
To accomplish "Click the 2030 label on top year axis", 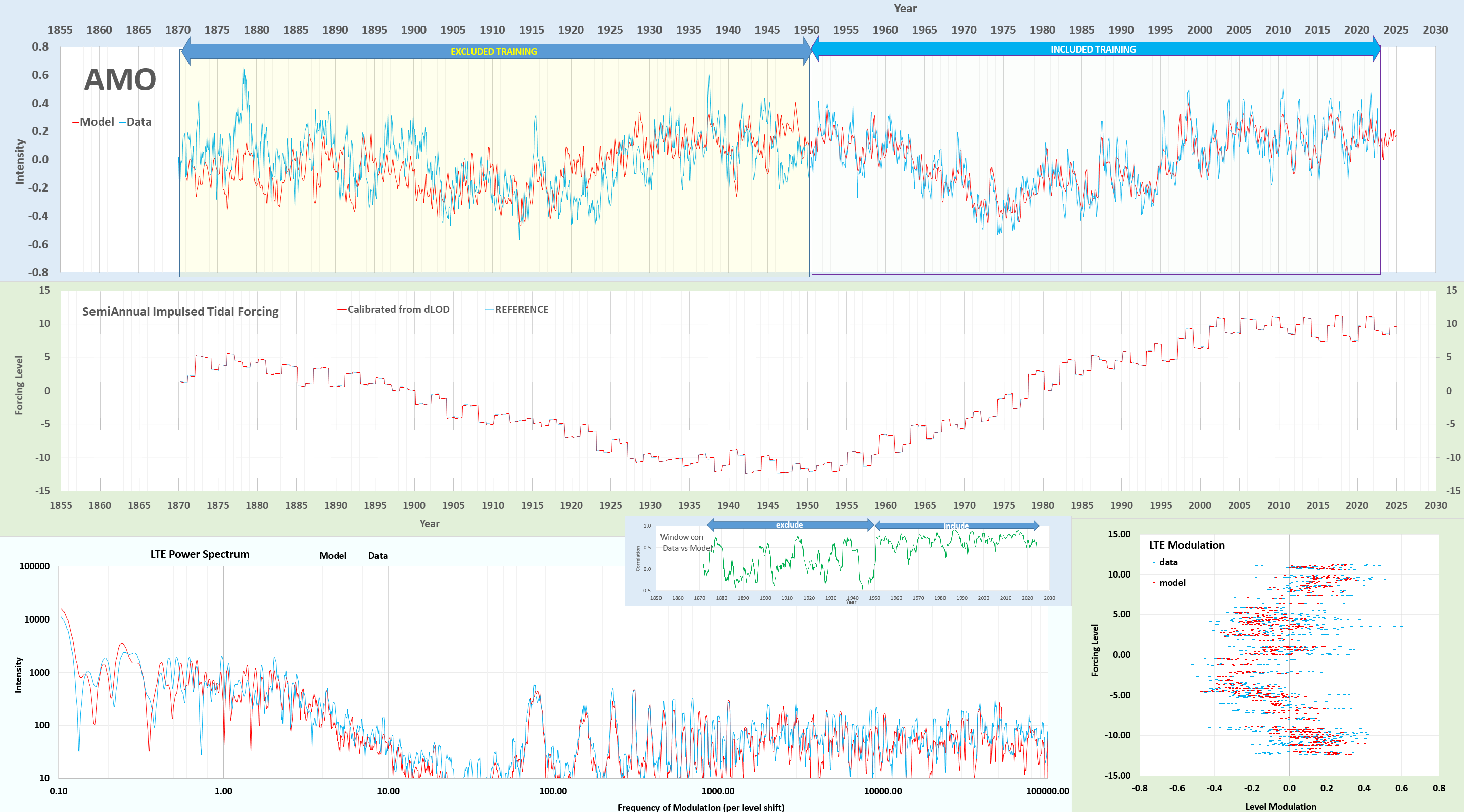I will (x=1435, y=30).
